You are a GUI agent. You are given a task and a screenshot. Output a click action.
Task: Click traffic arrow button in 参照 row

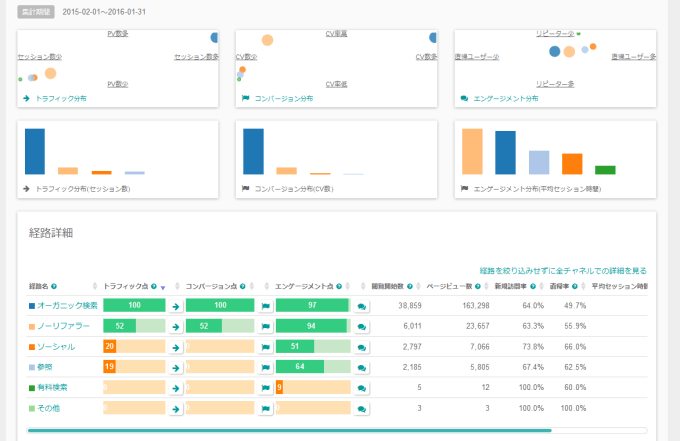point(176,367)
